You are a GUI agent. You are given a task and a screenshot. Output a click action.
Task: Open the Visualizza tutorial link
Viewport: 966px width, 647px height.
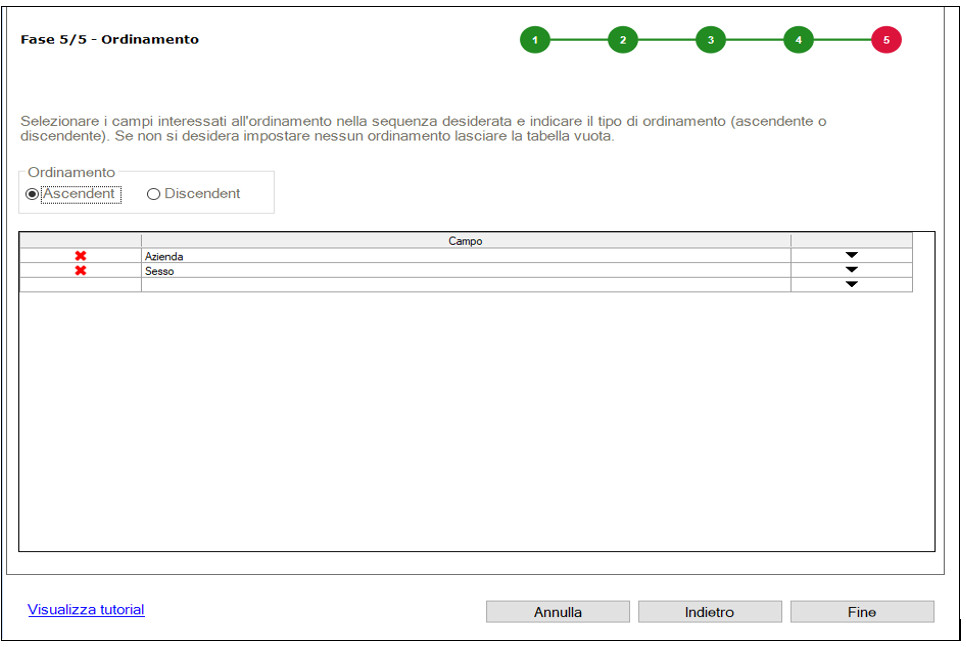click(x=86, y=609)
